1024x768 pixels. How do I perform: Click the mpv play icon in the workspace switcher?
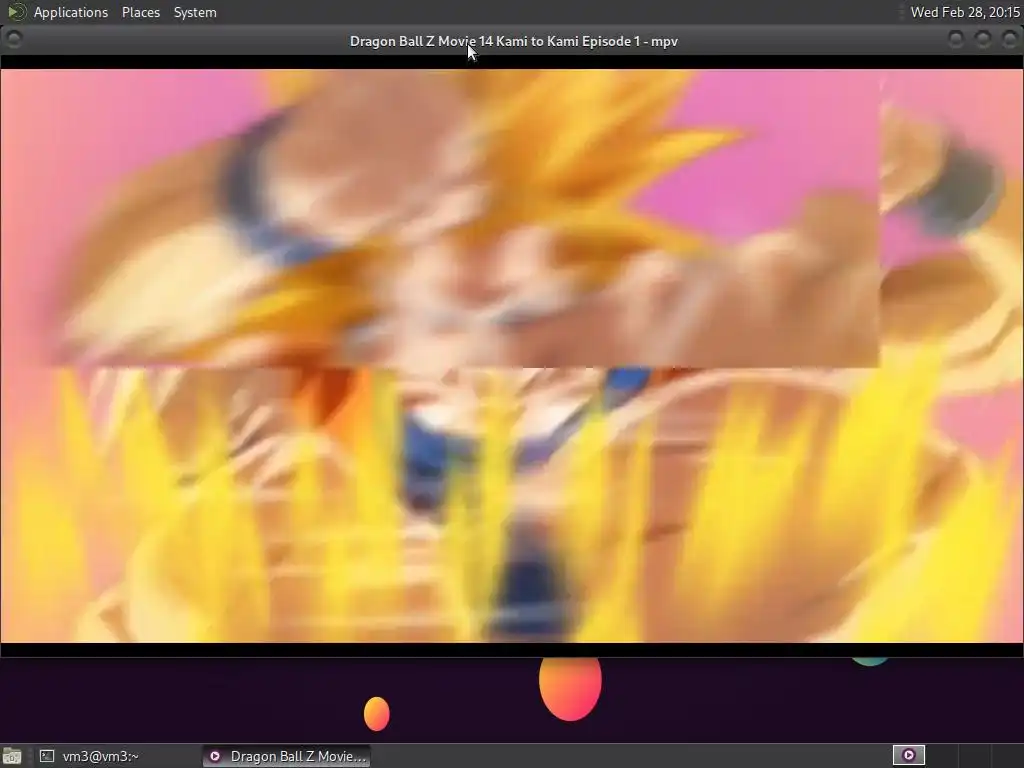point(908,756)
